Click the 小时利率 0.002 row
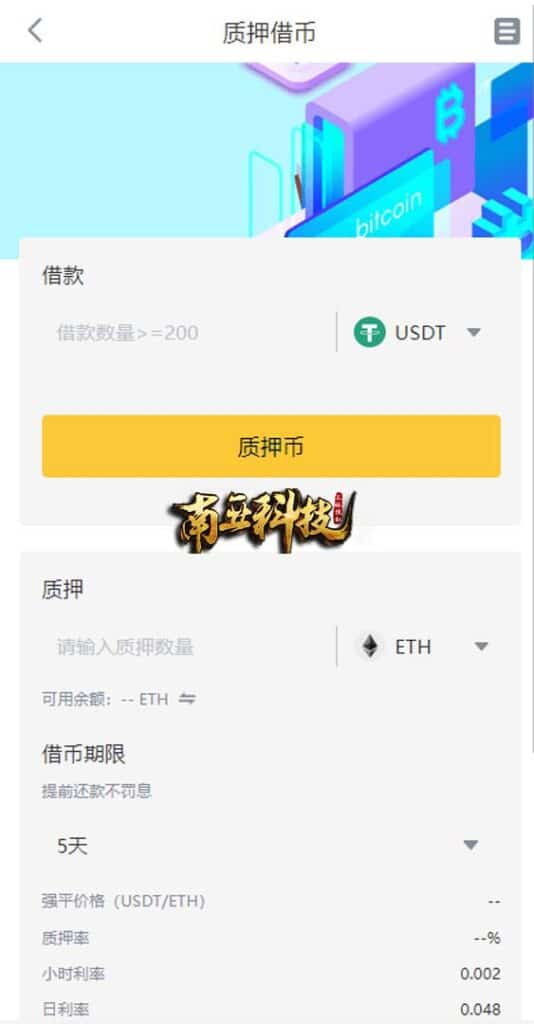Screen dimensions: 534x1024 [271, 974]
